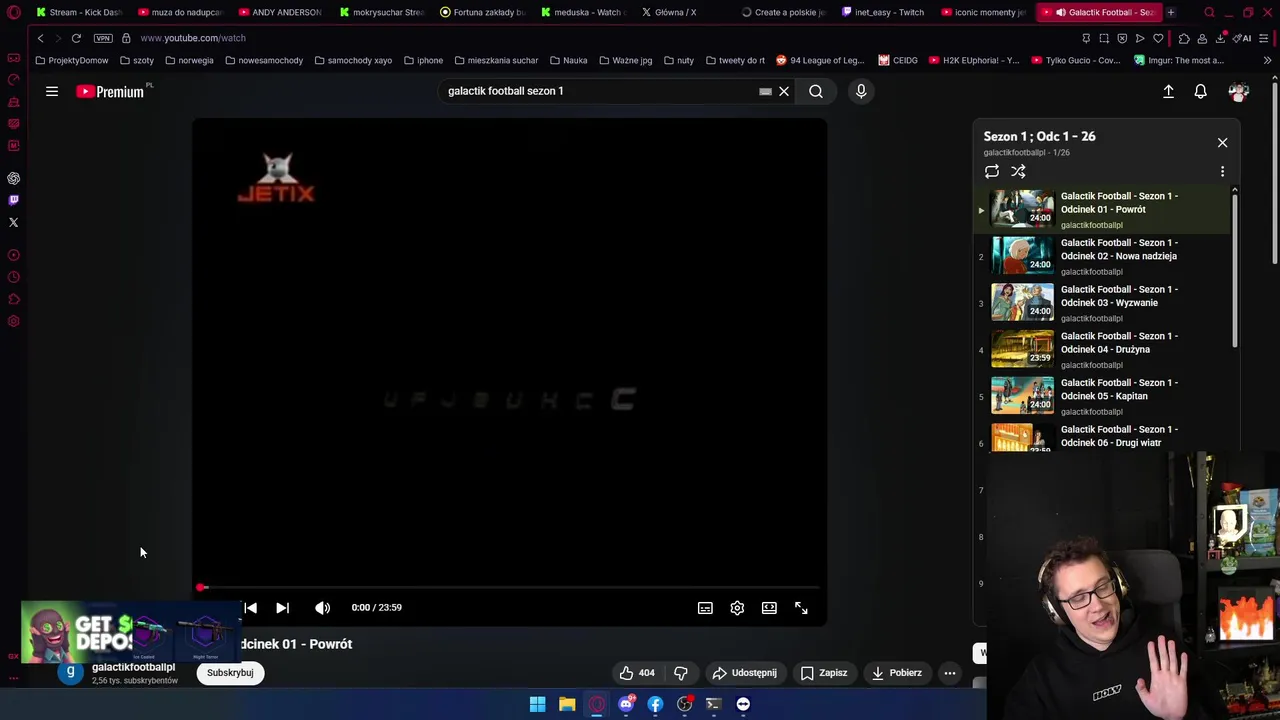Dislike the video
Viewport: 1280px width, 720px height.
click(x=681, y=673)
